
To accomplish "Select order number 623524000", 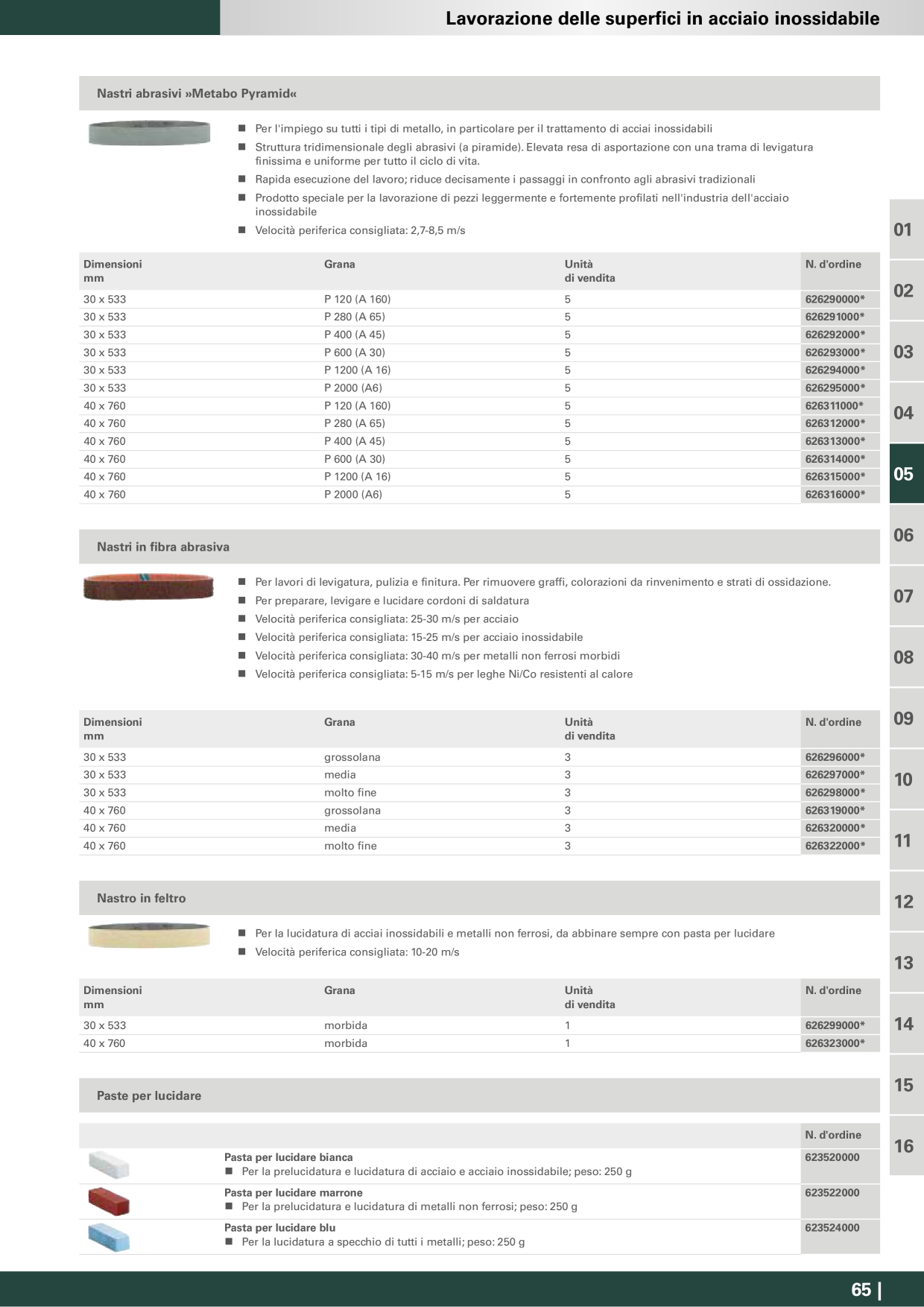I will (832, 1227).
